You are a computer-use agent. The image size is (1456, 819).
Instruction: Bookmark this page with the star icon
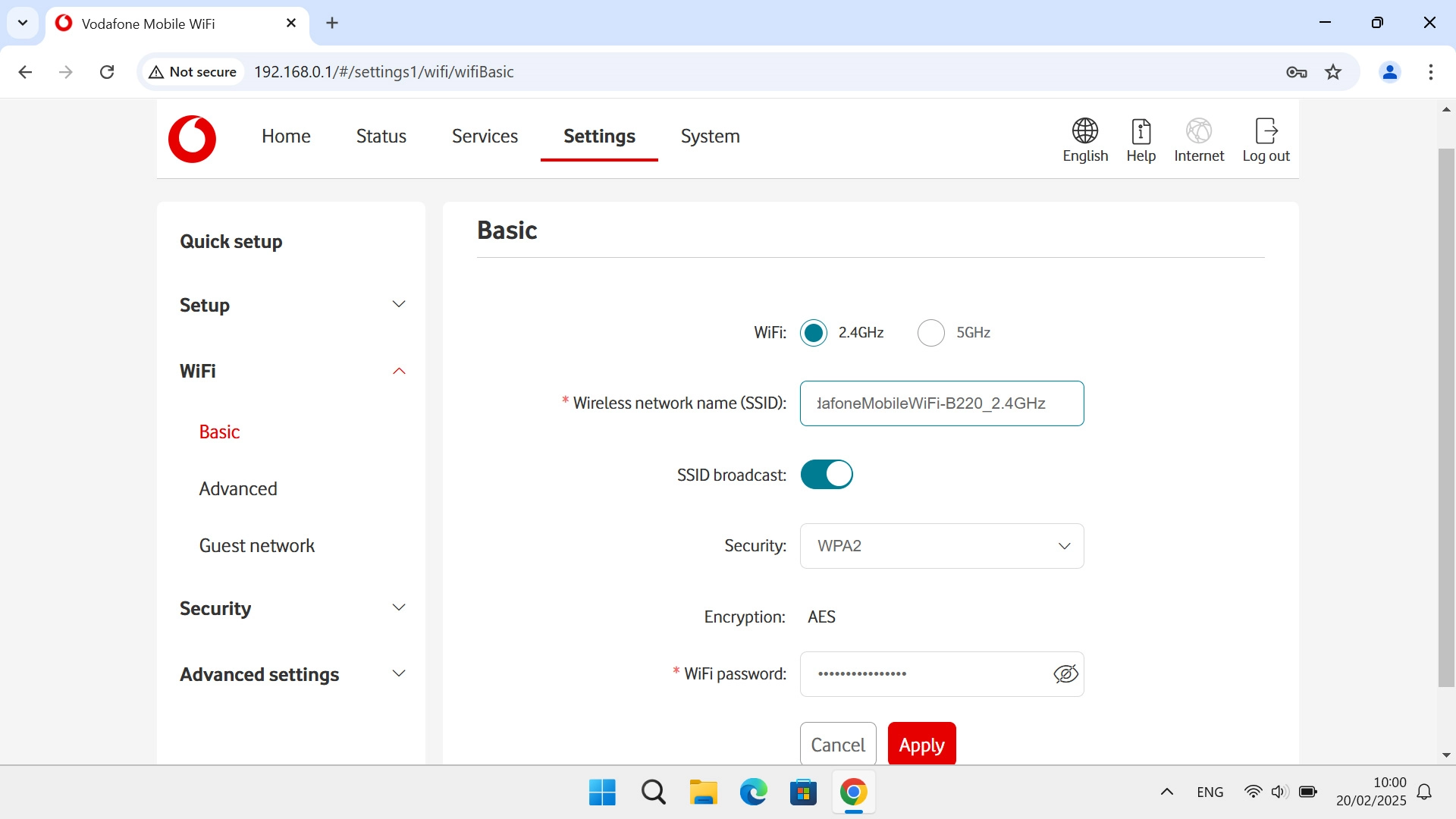coord(1333,72)
